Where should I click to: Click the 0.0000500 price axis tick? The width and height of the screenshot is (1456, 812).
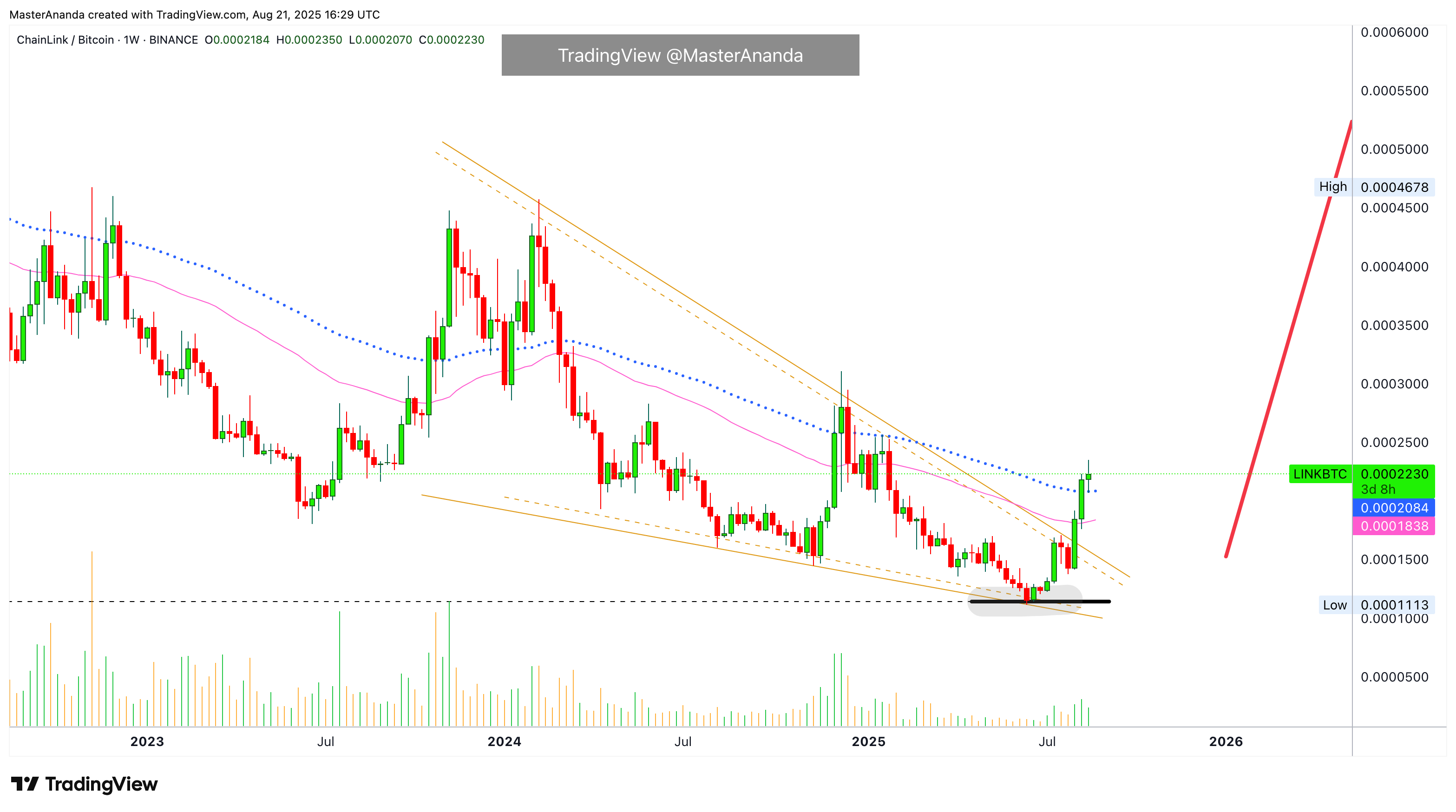coord(1394,677)
